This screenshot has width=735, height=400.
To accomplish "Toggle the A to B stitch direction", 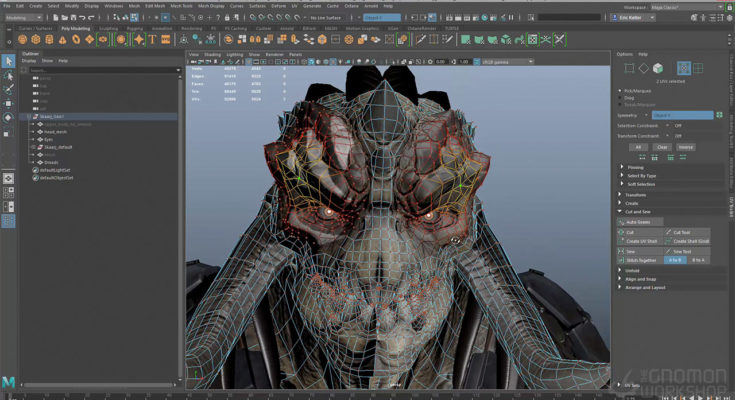I will (675, 260).
